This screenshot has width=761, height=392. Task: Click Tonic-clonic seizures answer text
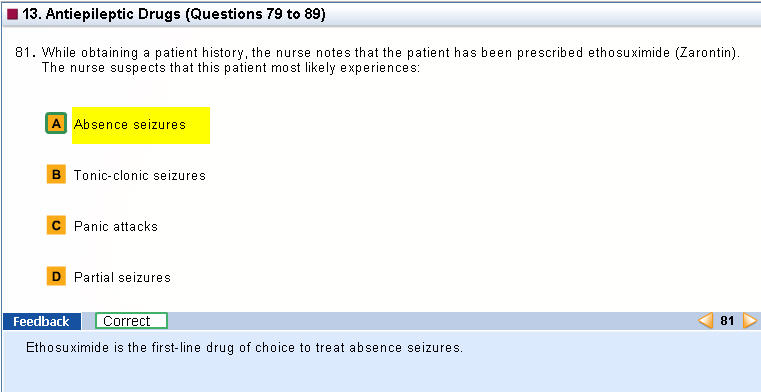click(140, 175)
